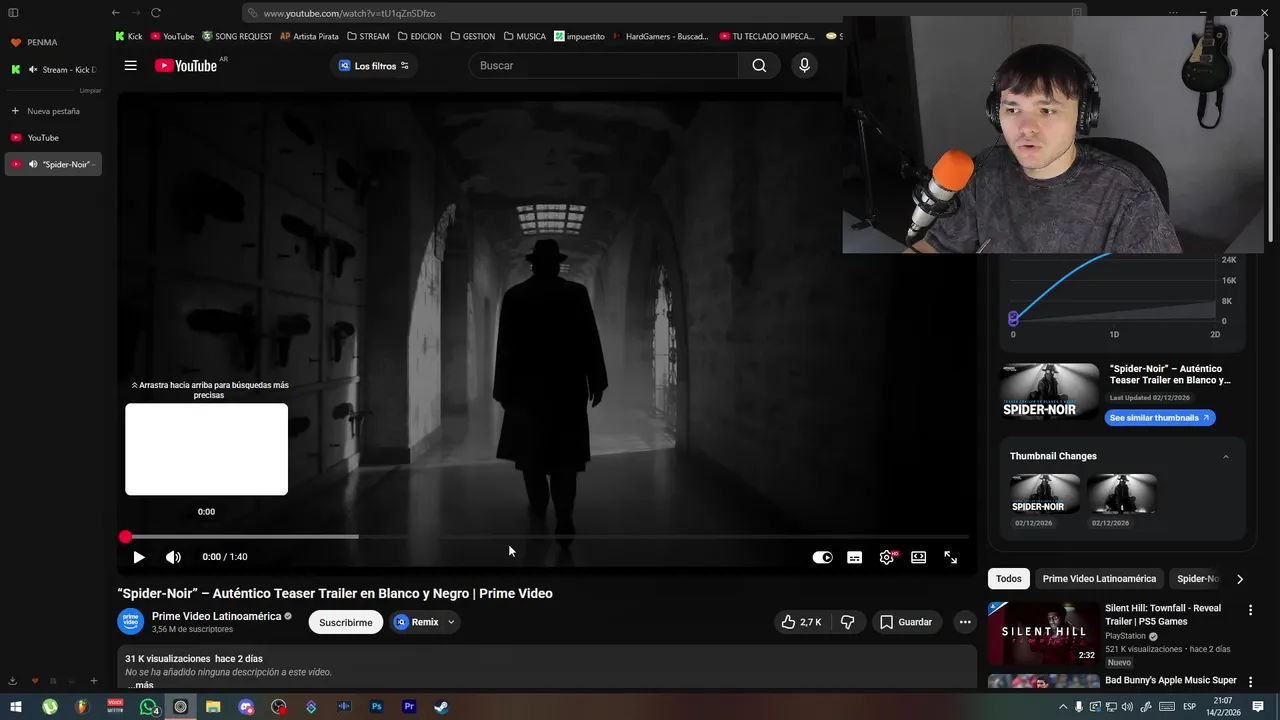This screenshot has width=1280, height=720.
Task: Open Premiere Pro from the taskbar
Action: 409,707
